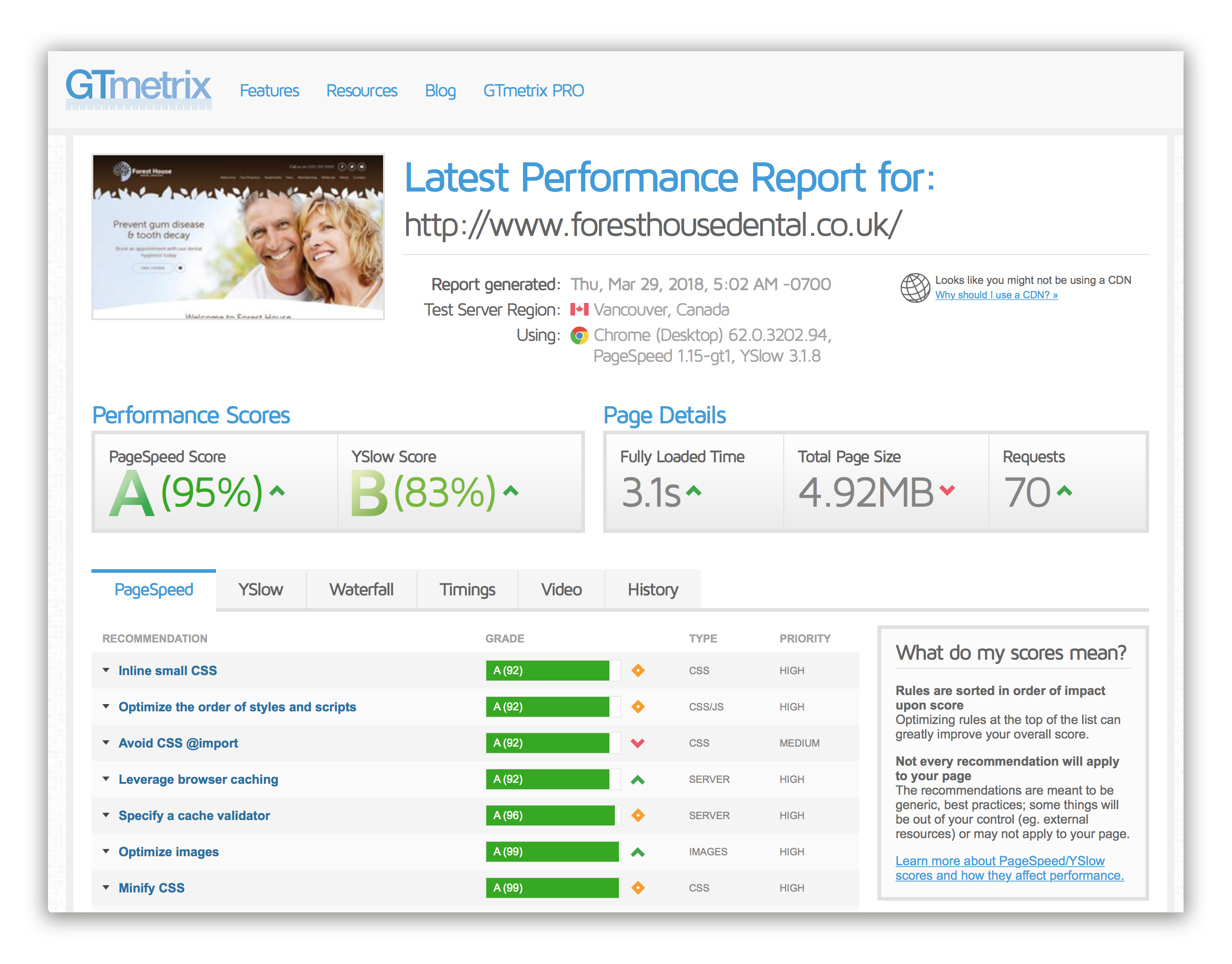1232x964 pixels.
Task: Open the Resources menu
Action: [x=362, y=90]
